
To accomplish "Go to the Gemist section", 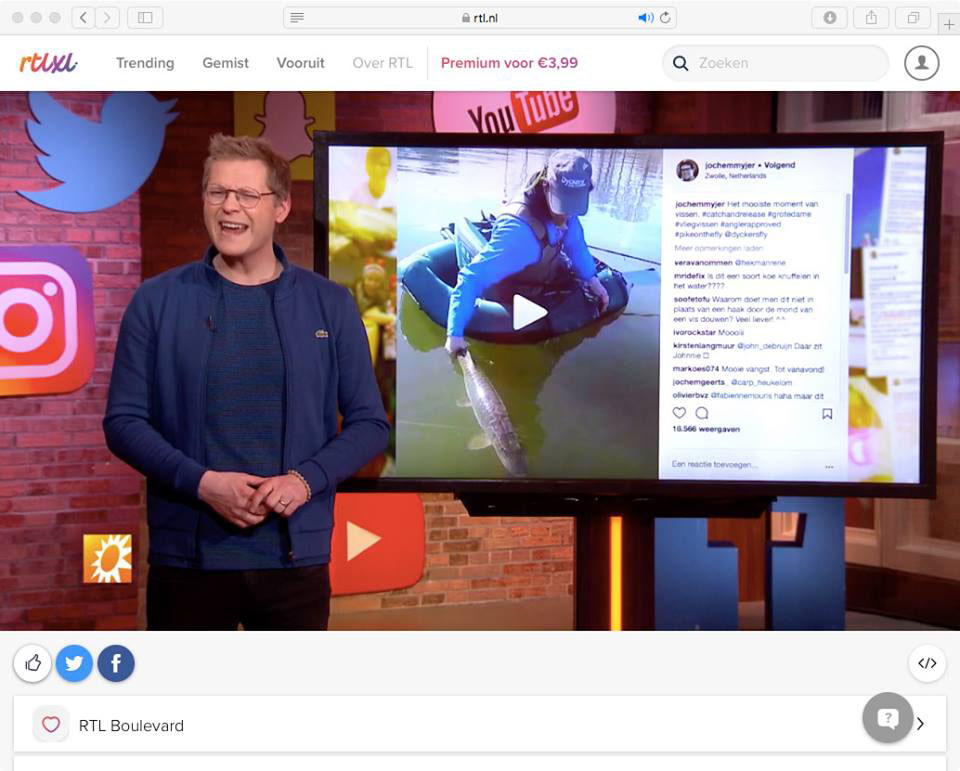I will click(226, 63).
